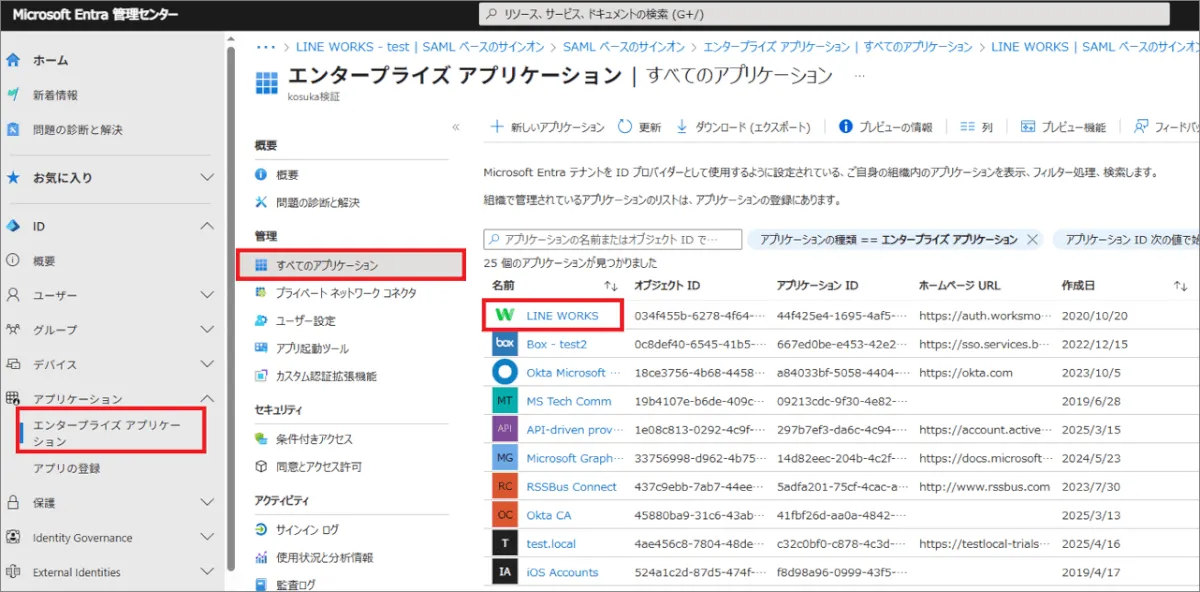Click the download export (ダウンロード) icon
The height and width of the screenshot is (592, 1200).
[683, 127]
